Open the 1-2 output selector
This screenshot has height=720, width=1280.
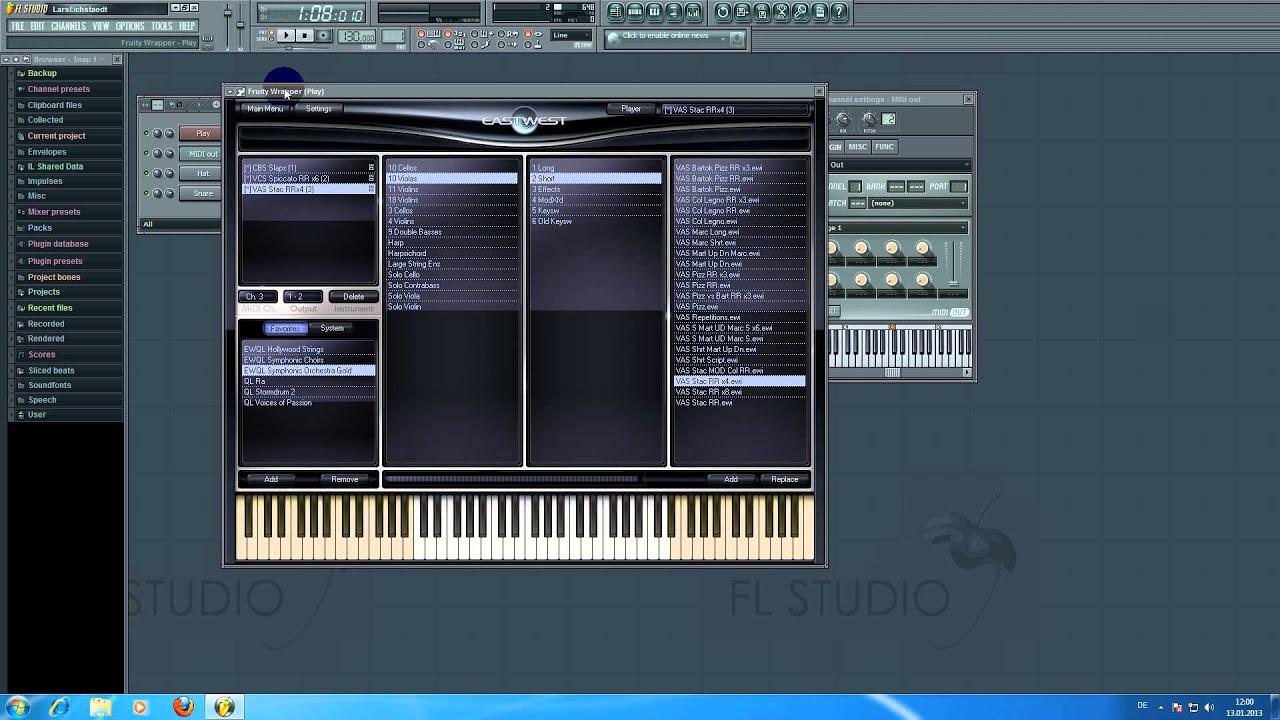303,297
